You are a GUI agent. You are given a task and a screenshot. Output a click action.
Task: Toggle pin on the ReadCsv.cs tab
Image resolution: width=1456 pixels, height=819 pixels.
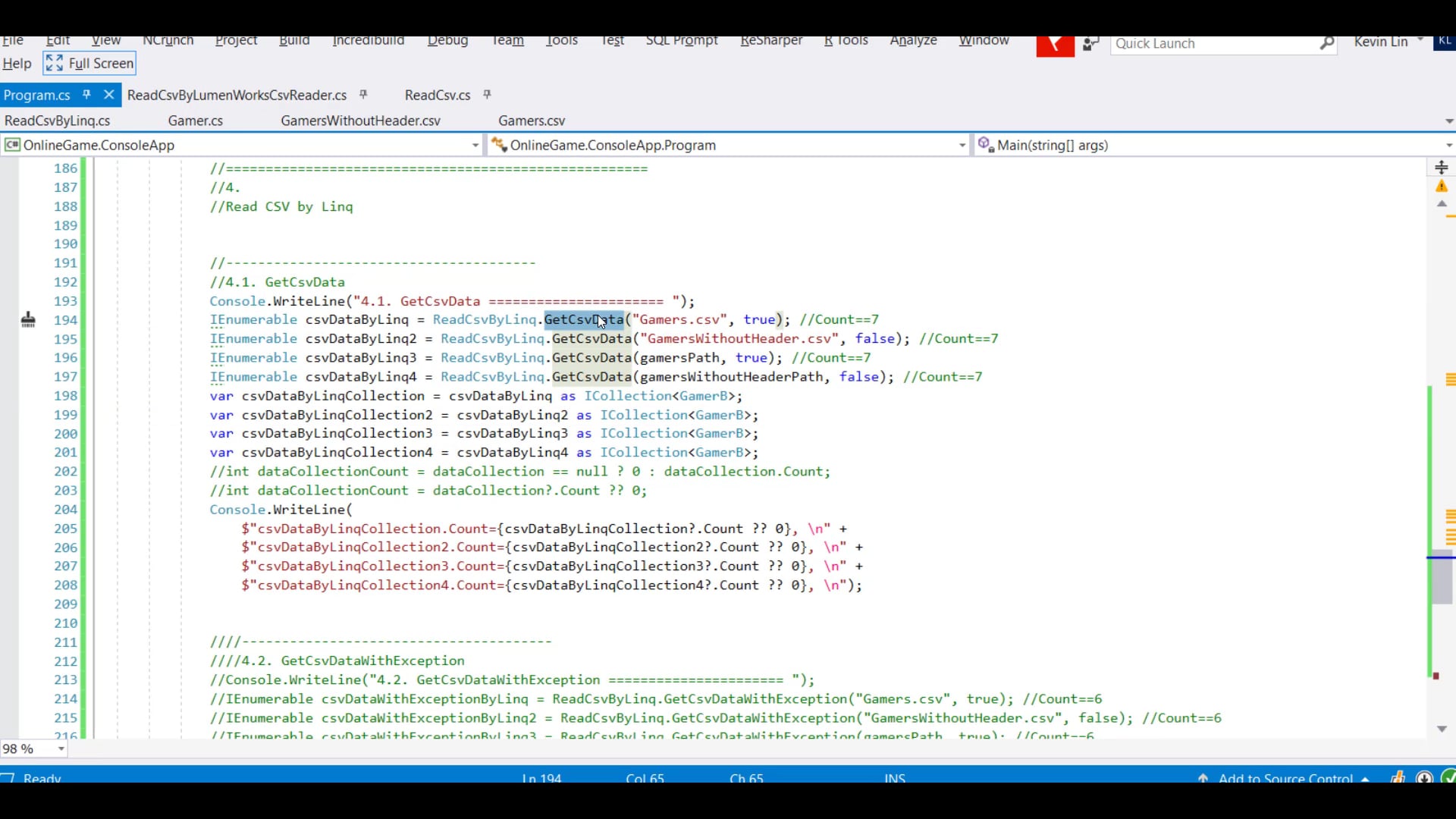(x=488, y=95)
